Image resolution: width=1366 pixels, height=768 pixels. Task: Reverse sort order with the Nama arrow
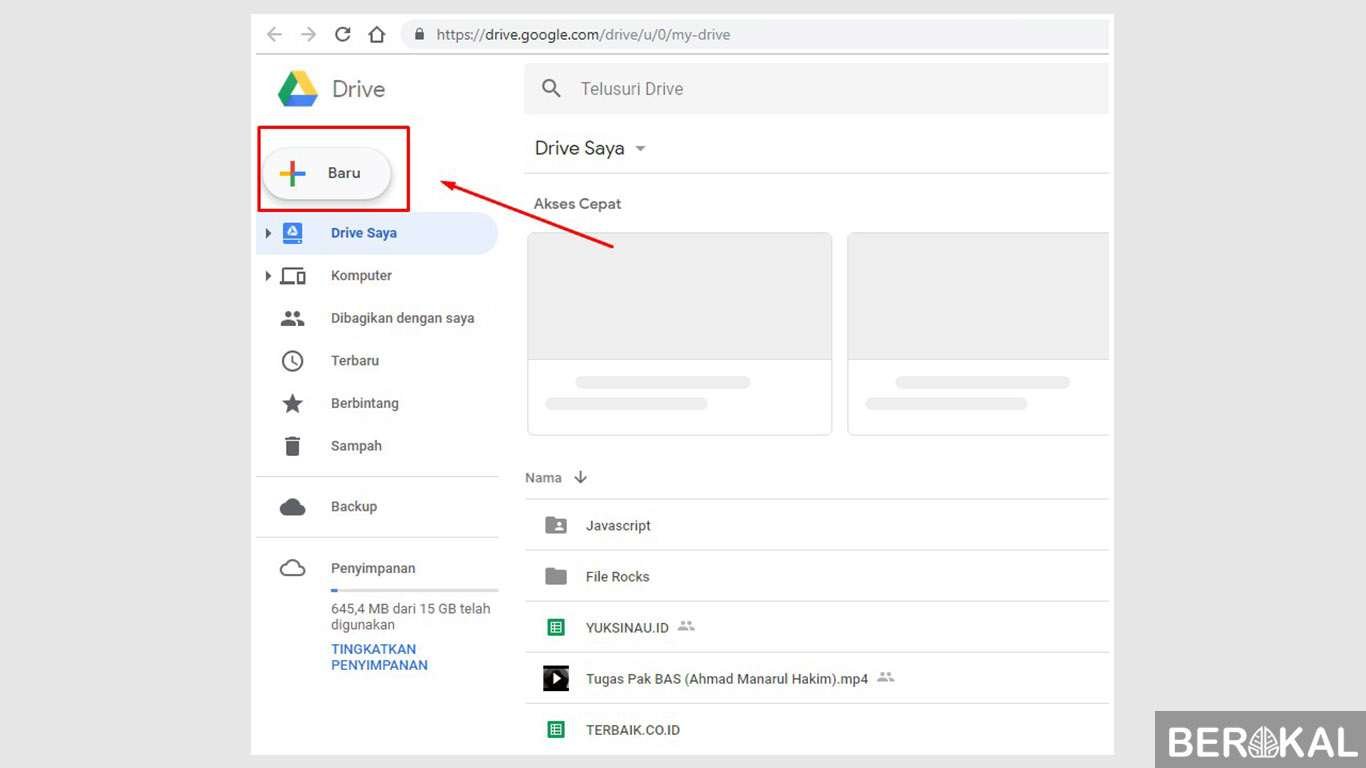[580, 478]
